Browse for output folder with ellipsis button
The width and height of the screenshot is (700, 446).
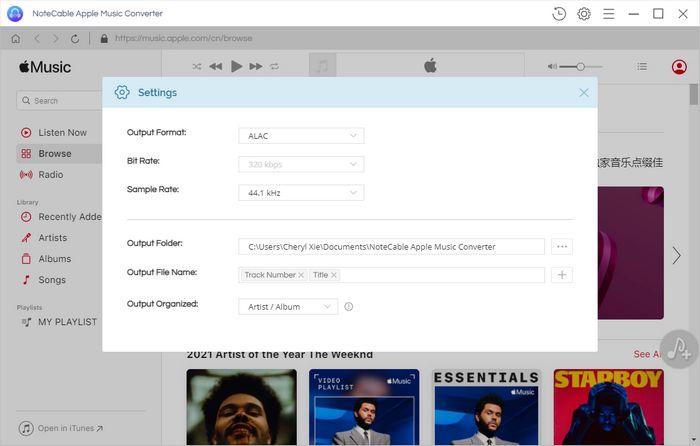[x=562, y=246]
